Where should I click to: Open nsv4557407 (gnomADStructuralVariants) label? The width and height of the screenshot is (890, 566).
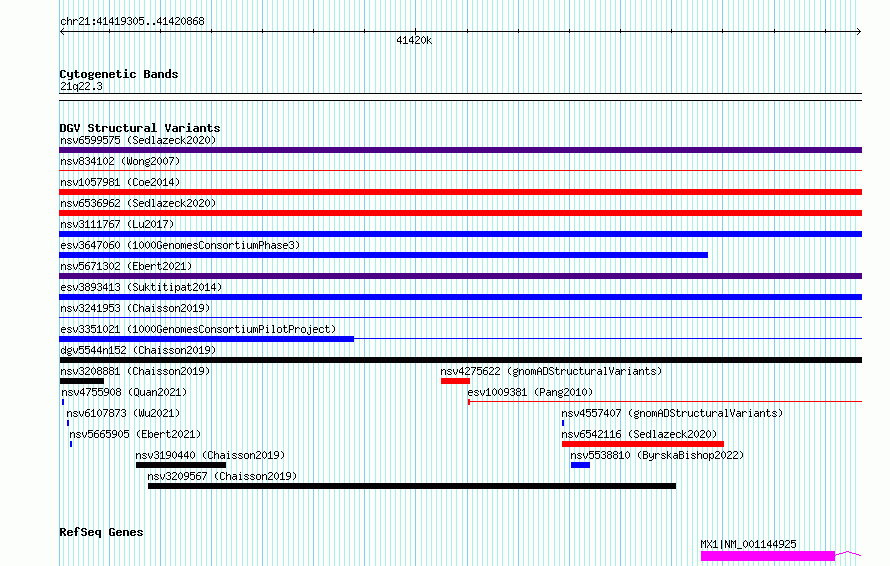pos(672,413)
